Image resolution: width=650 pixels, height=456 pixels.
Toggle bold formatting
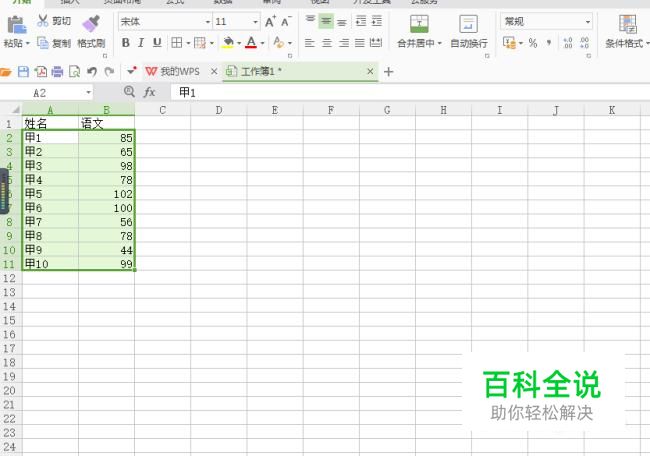(x=126, y=43)
